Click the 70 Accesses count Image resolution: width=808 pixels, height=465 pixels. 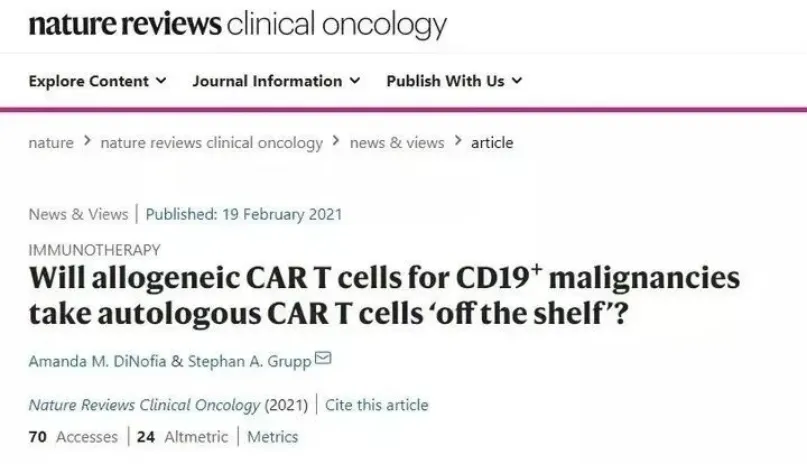coord(73,437)
